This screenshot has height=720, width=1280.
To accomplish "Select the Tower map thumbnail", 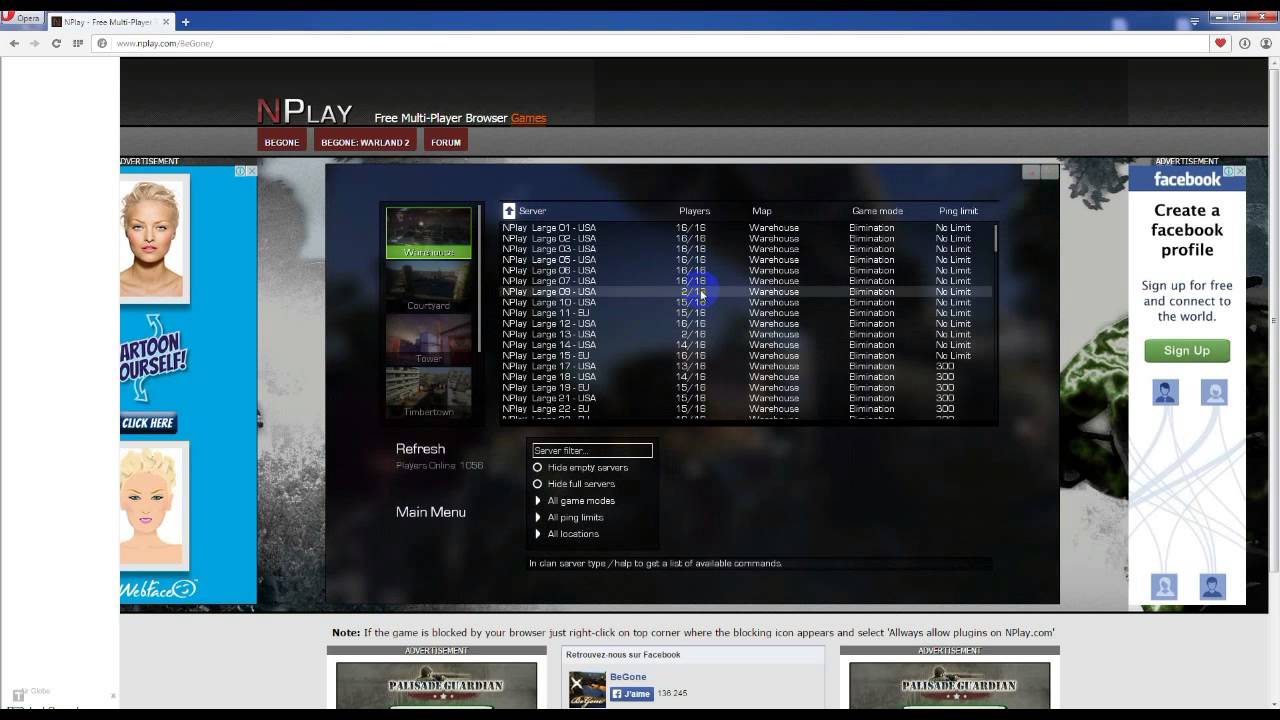I will [x=429, y=340].
